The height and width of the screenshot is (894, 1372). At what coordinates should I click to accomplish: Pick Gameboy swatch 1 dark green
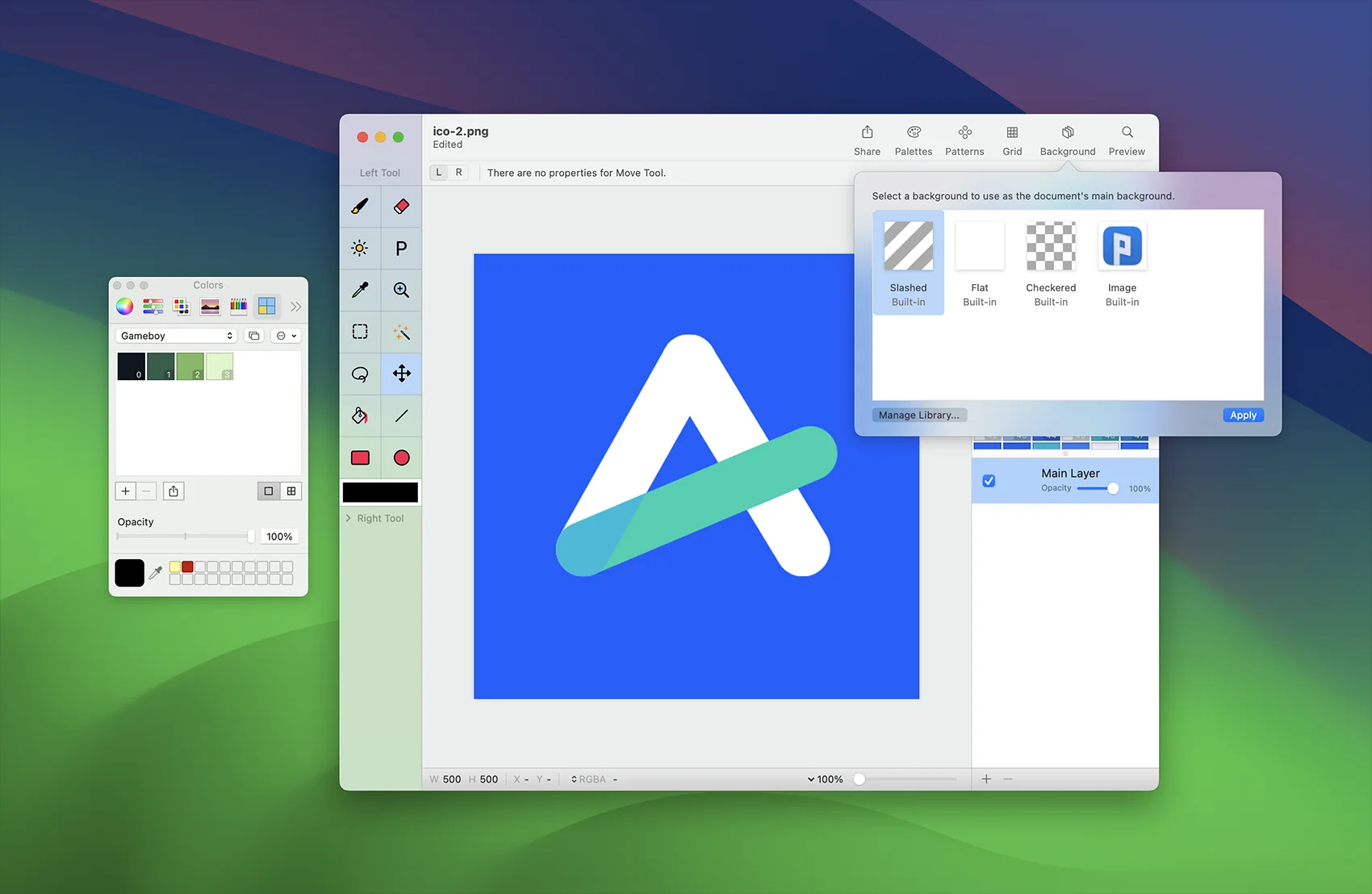(161, 366)
